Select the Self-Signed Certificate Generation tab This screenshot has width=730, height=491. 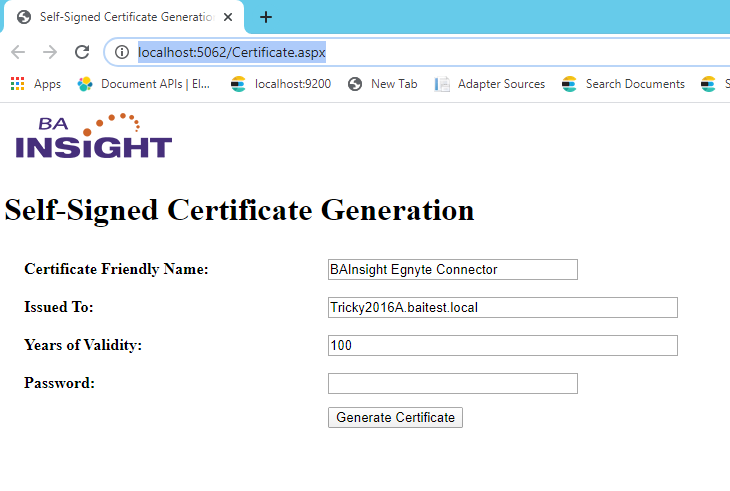[x=120, y=17]
